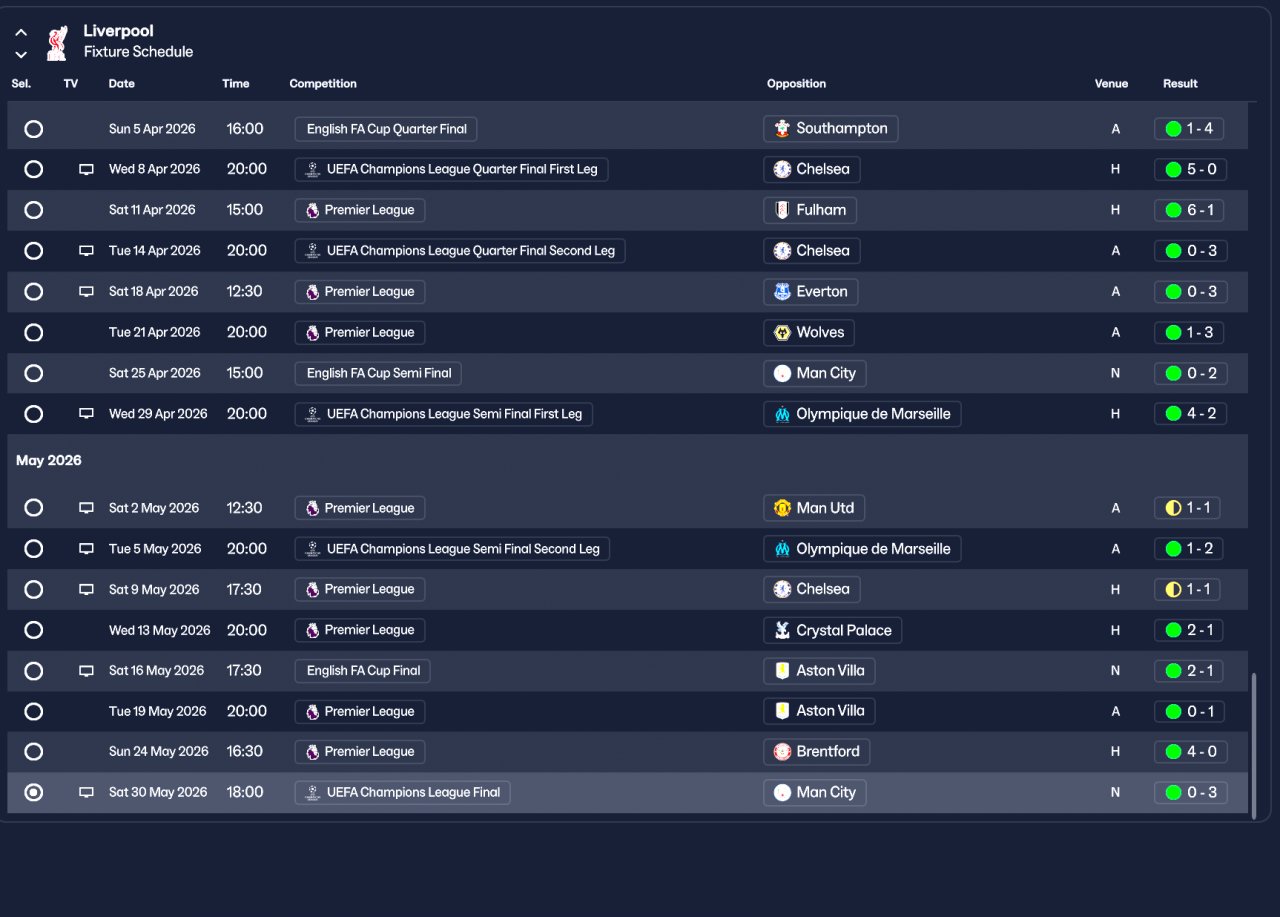Click the TV icon for the Sat 30 May fixture
Viewport: 1280px width, 917px height.
tap(86, 792)
